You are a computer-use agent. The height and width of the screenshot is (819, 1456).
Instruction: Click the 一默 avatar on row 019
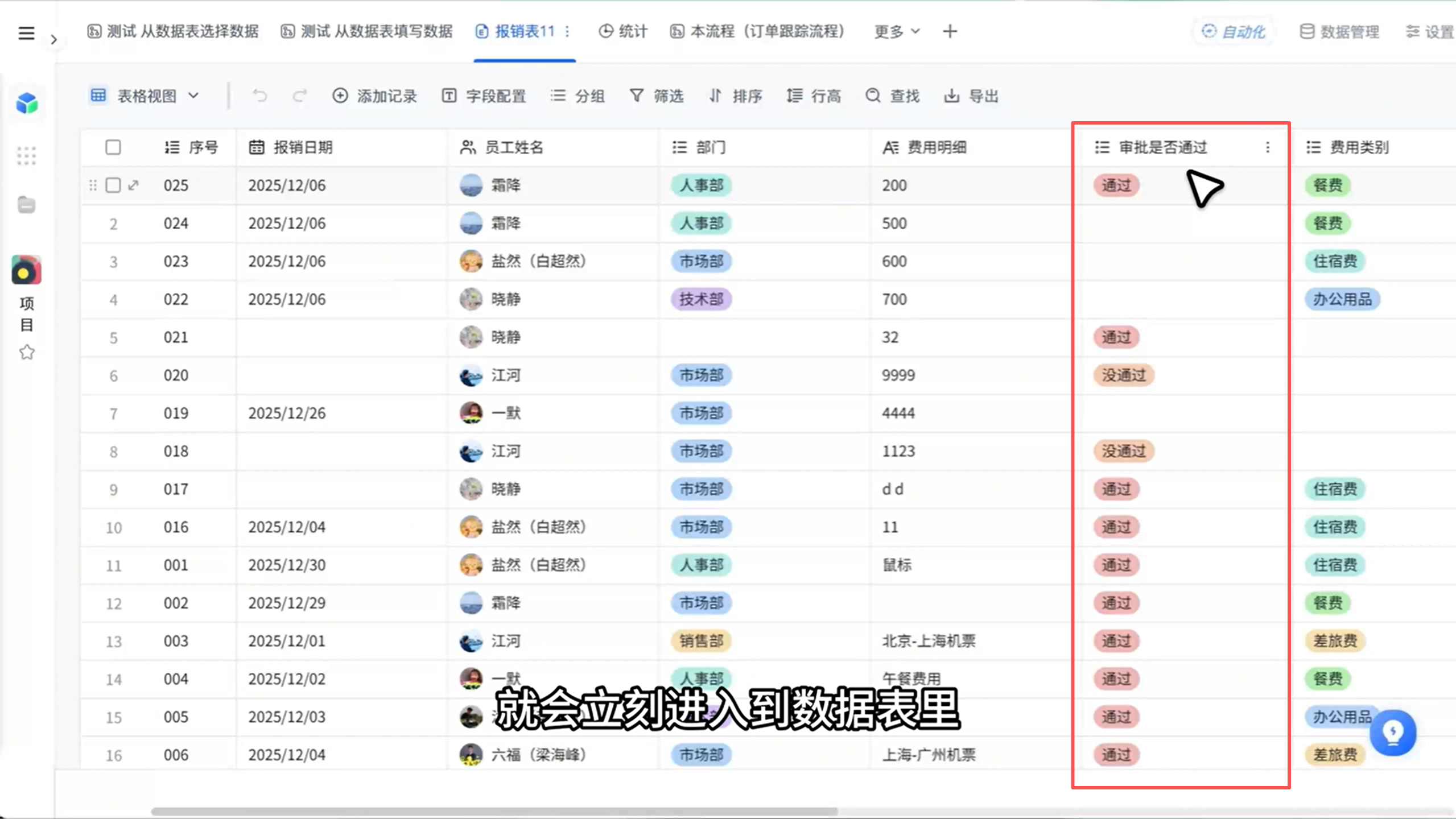pyautogui.click(x=471, y=413)
